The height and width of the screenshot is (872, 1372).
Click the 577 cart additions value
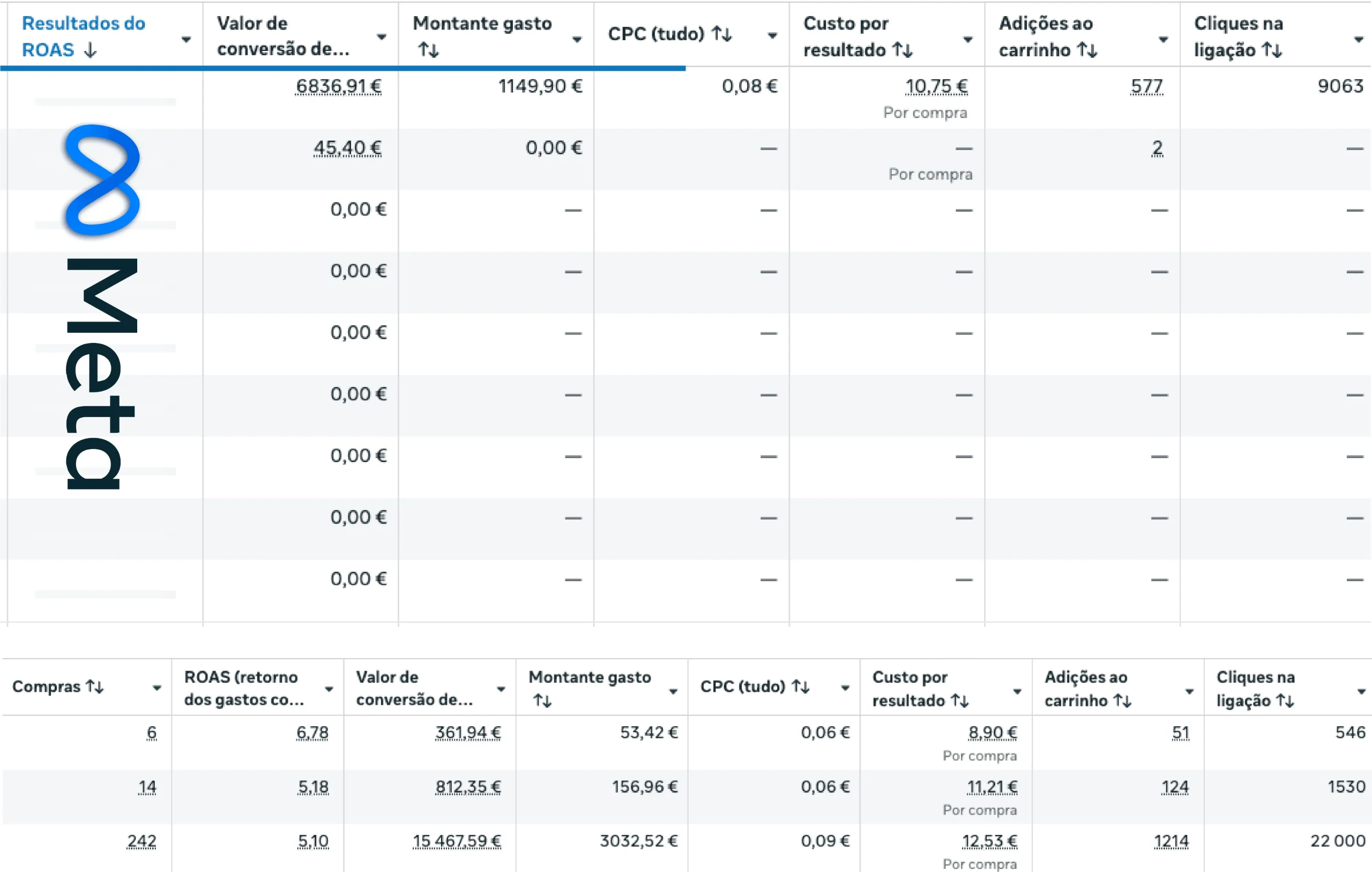point(1146,86)
